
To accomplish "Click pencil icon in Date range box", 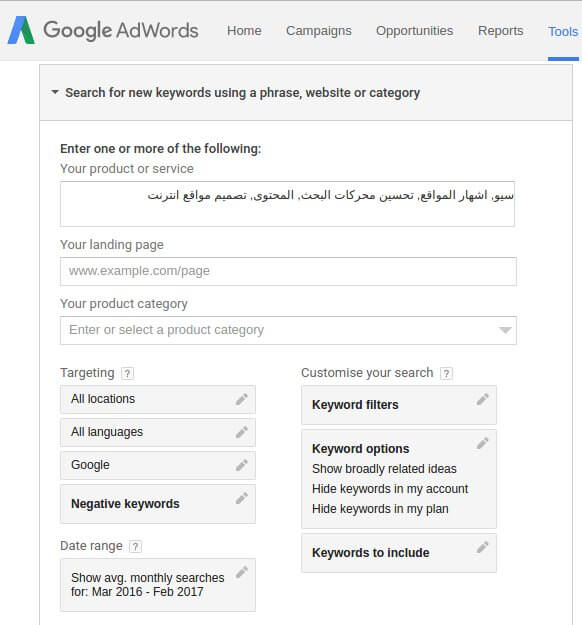I will click(242, 572).
